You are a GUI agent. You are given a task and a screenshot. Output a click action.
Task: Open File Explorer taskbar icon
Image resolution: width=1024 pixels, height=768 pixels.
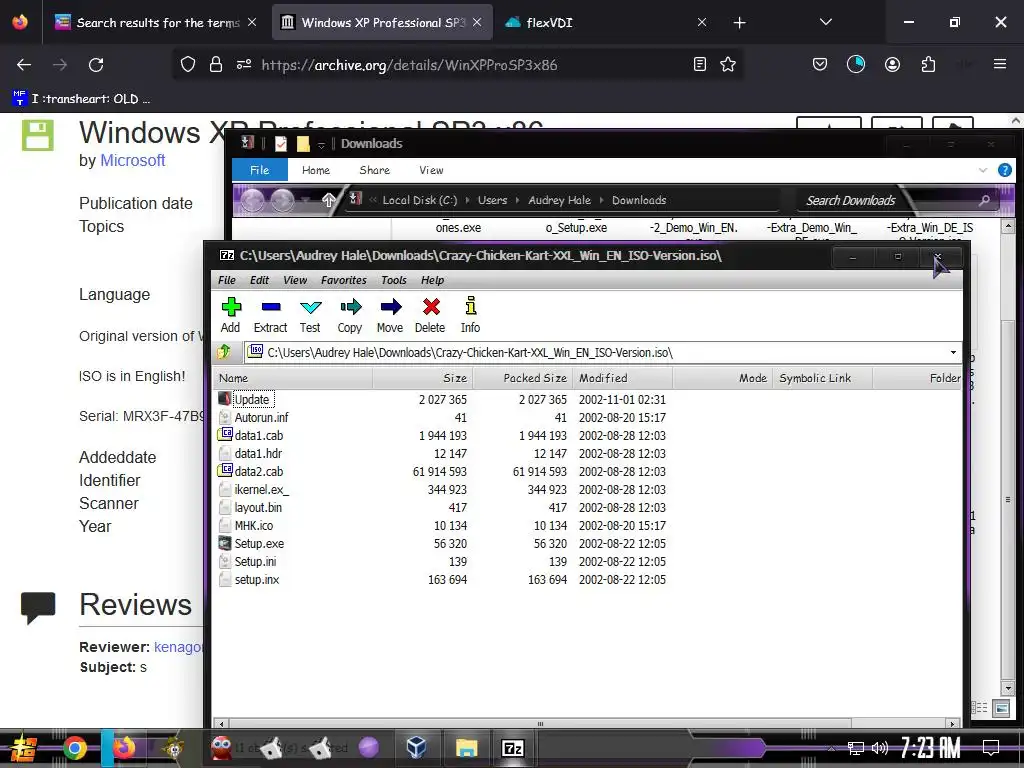(466, 748)
